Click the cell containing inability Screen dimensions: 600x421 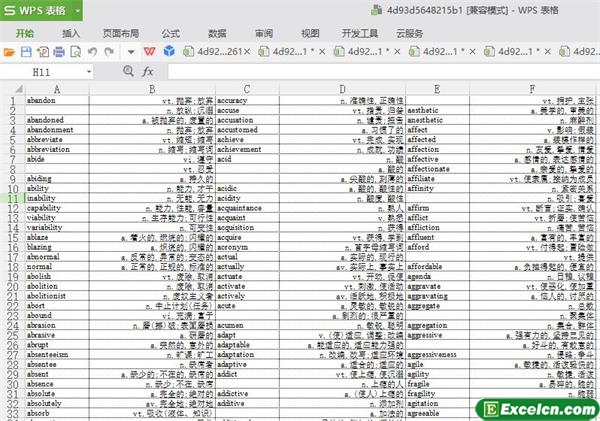57,198
